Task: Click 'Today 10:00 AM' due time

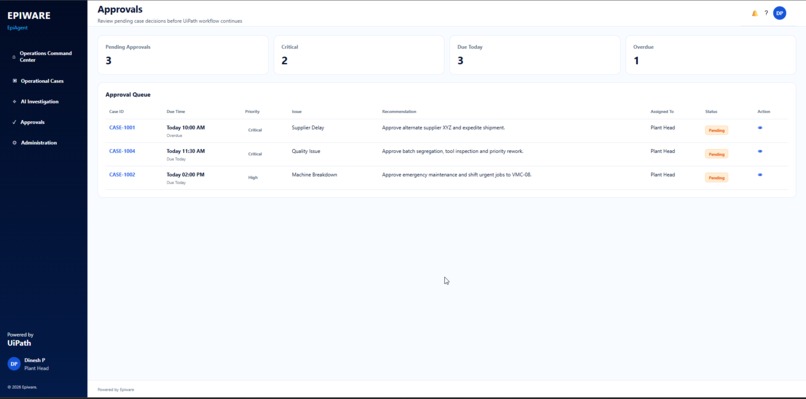Action: coord(186,128)
